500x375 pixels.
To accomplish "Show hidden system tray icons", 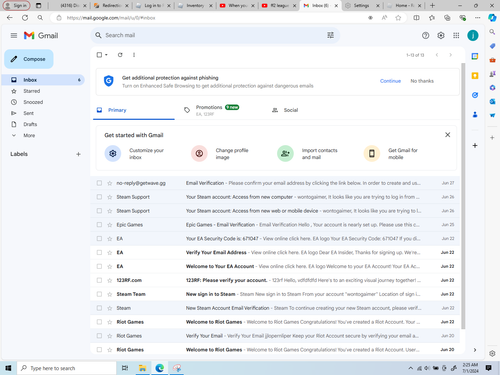I will pos(411,368).
